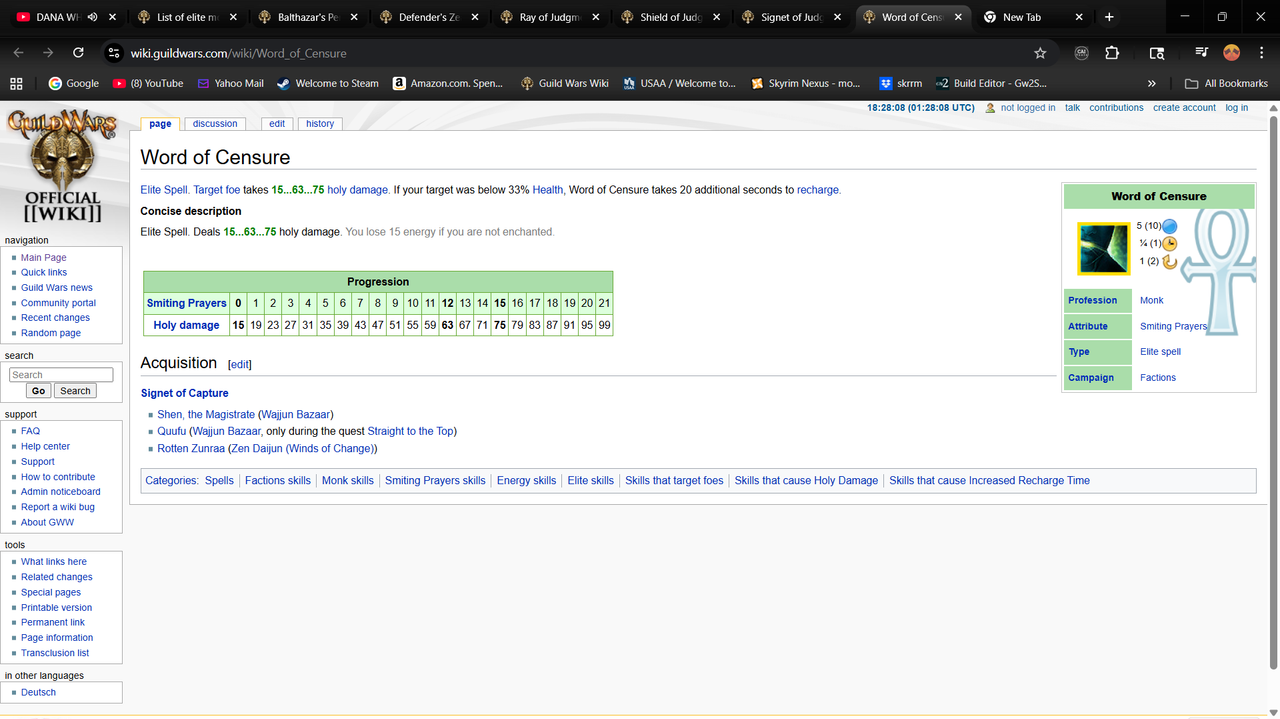Screen dimensions: 1280x719
Task: Open the Chrome apps grid icon
Action: point(16,83)
